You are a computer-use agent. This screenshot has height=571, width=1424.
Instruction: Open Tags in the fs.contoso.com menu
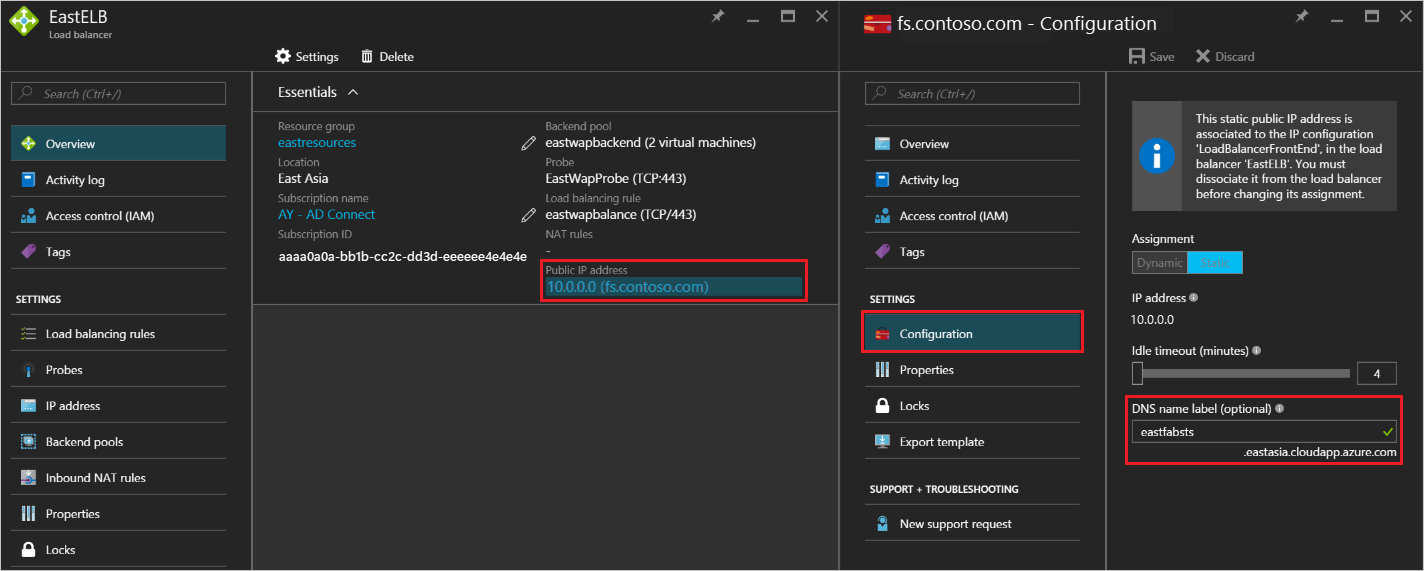click(x=972, y=252)
